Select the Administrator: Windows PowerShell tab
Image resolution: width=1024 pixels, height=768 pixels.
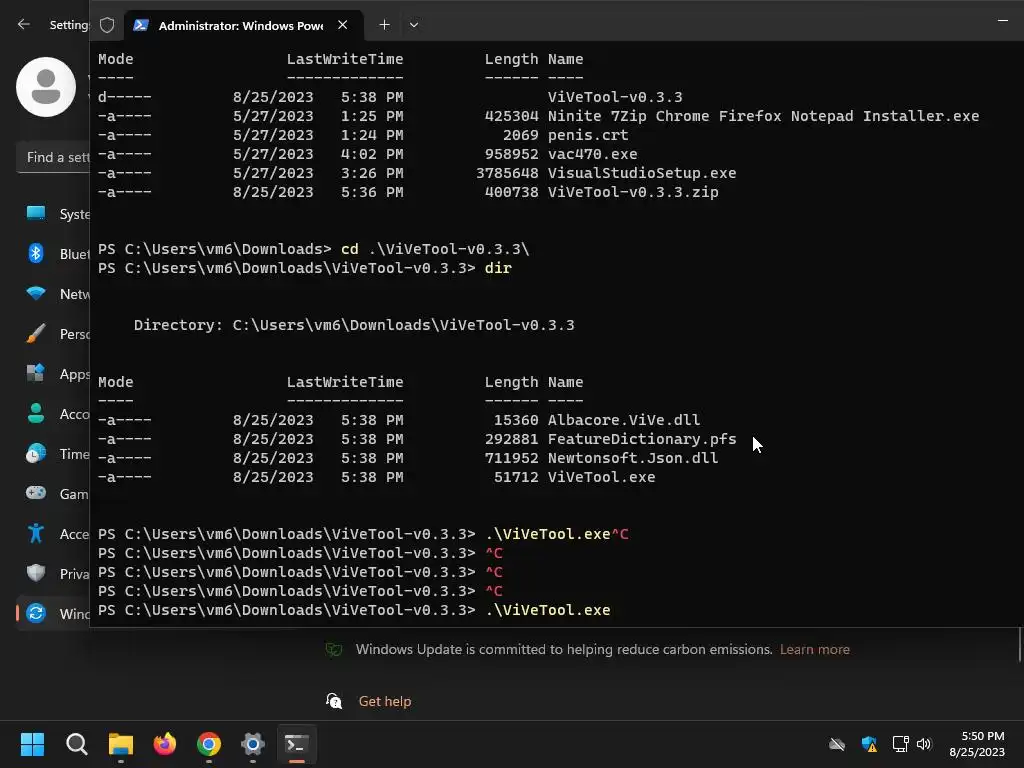click(x=241, y=25)
